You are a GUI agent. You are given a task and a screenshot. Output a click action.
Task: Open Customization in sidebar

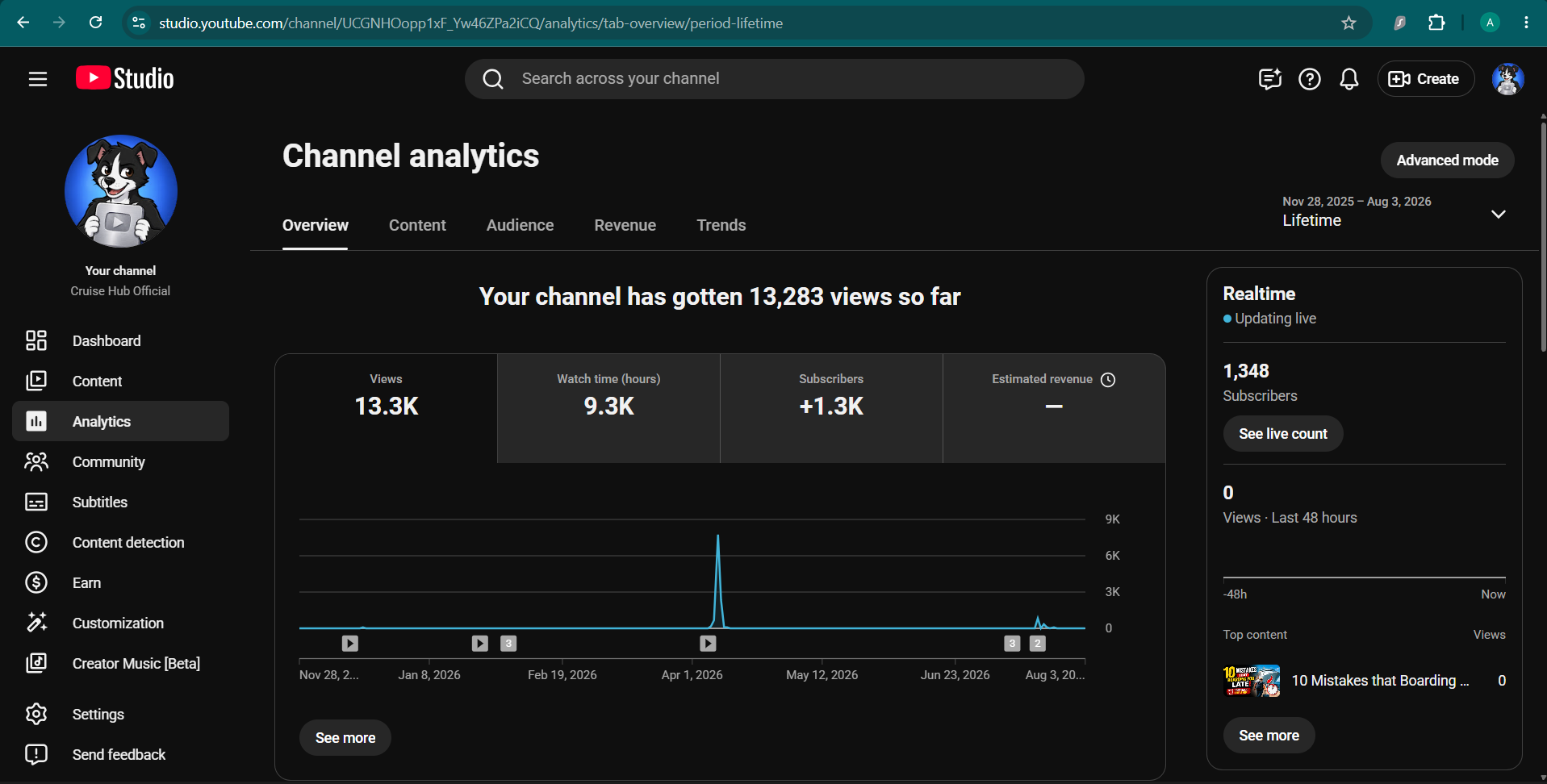tap(121, 623)
